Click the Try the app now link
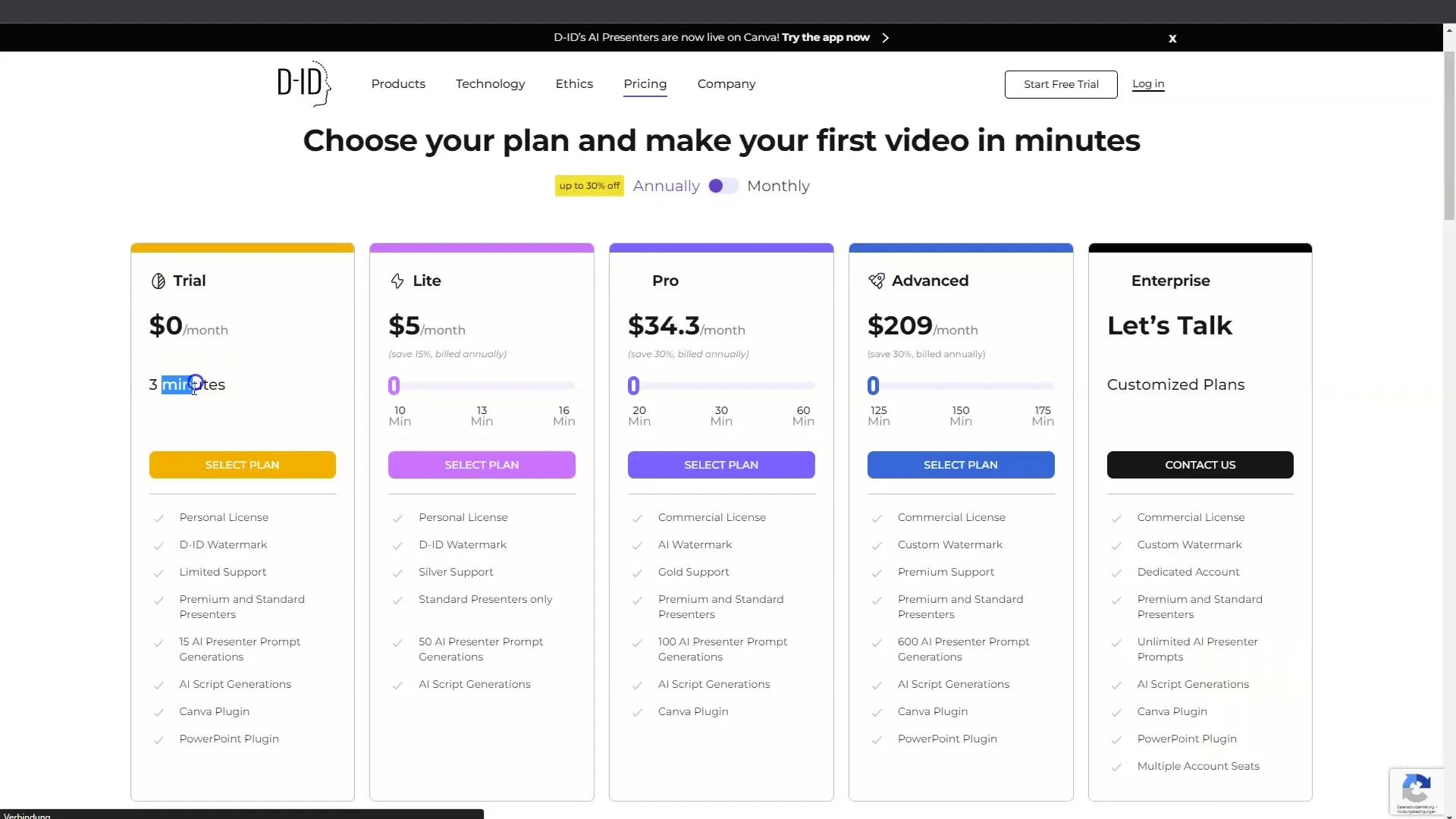Viewport: 1456px width, 819px height. click(x=826, y=37)
